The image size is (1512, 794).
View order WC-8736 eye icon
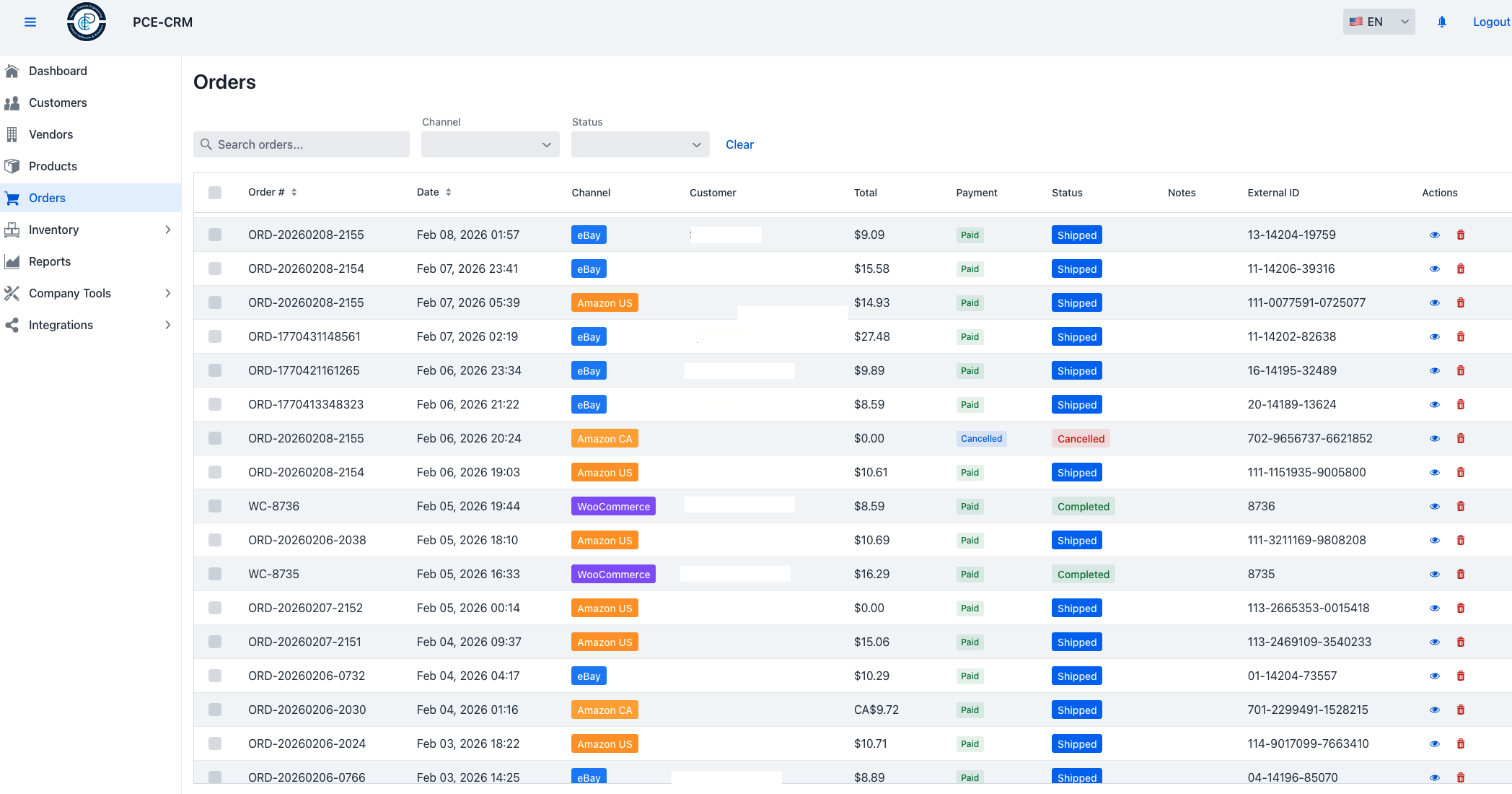(x=1434, y=507)
